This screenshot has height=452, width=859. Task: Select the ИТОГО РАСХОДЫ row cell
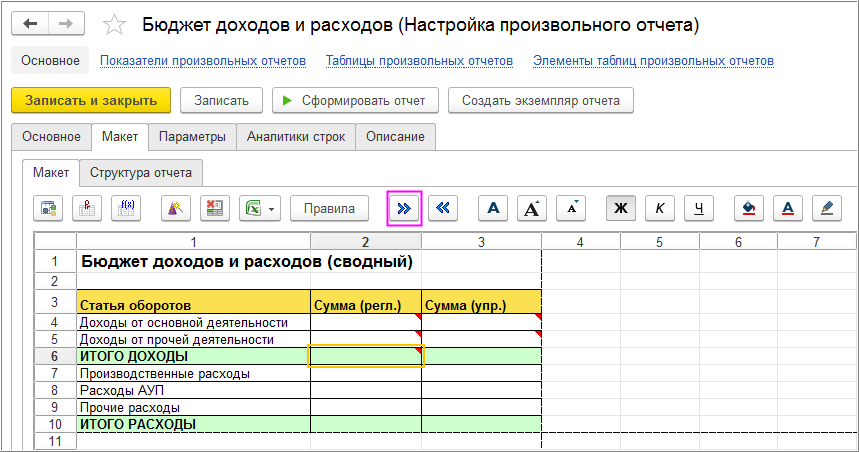point(193,424)
